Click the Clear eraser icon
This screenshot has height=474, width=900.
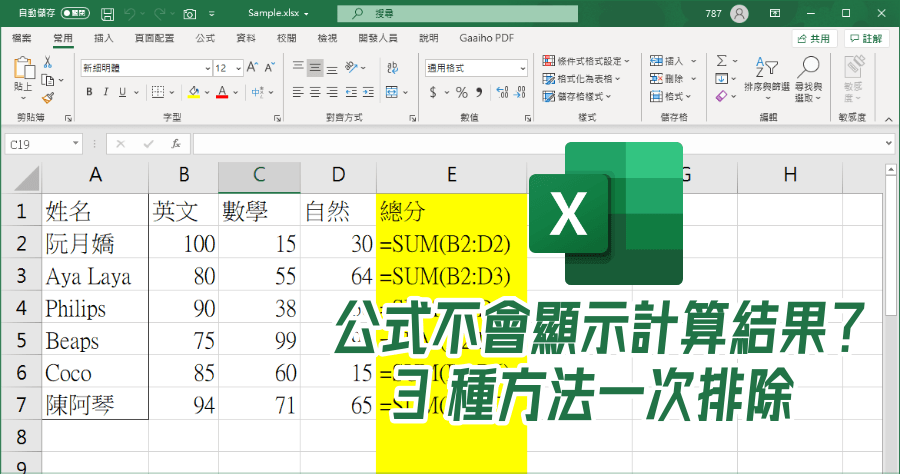click(x=721, y=96)
